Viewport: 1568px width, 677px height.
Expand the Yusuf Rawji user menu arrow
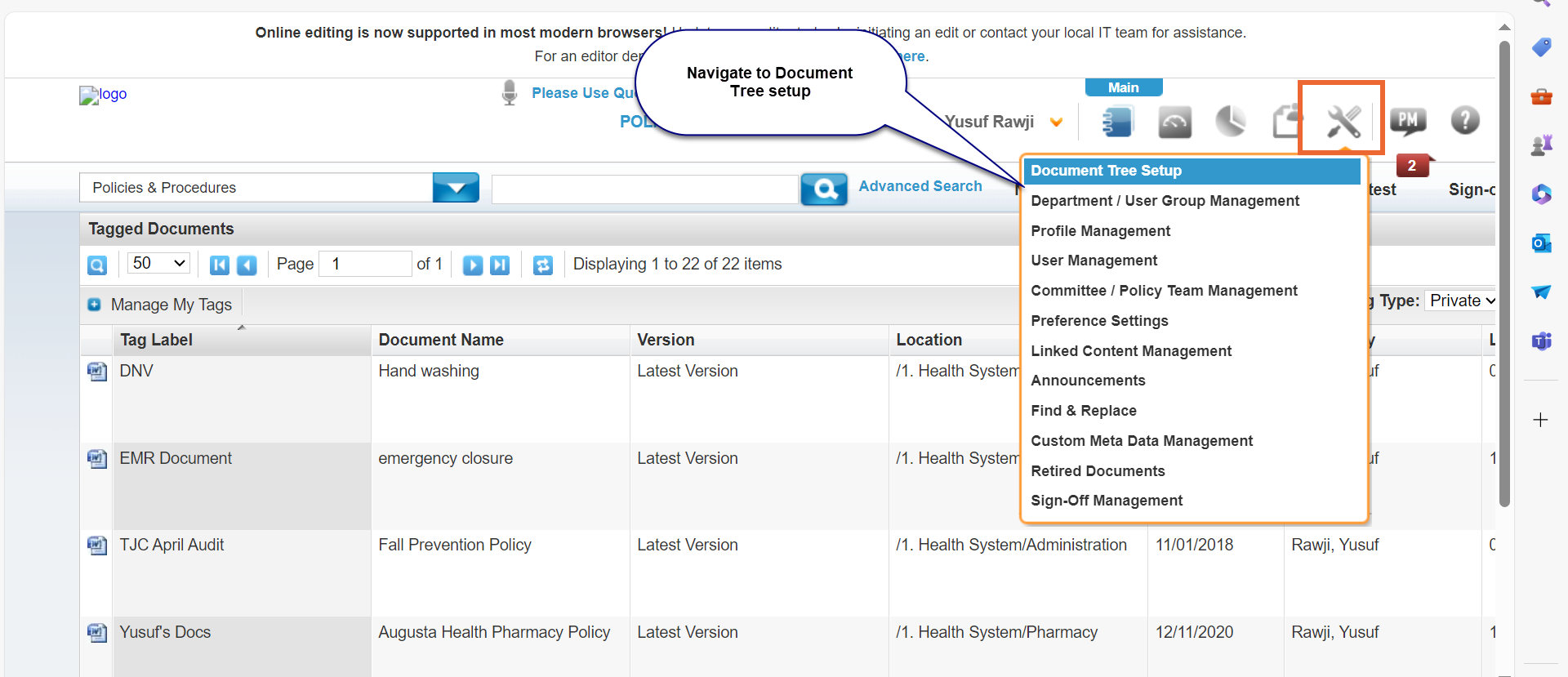click(1057, 122)
